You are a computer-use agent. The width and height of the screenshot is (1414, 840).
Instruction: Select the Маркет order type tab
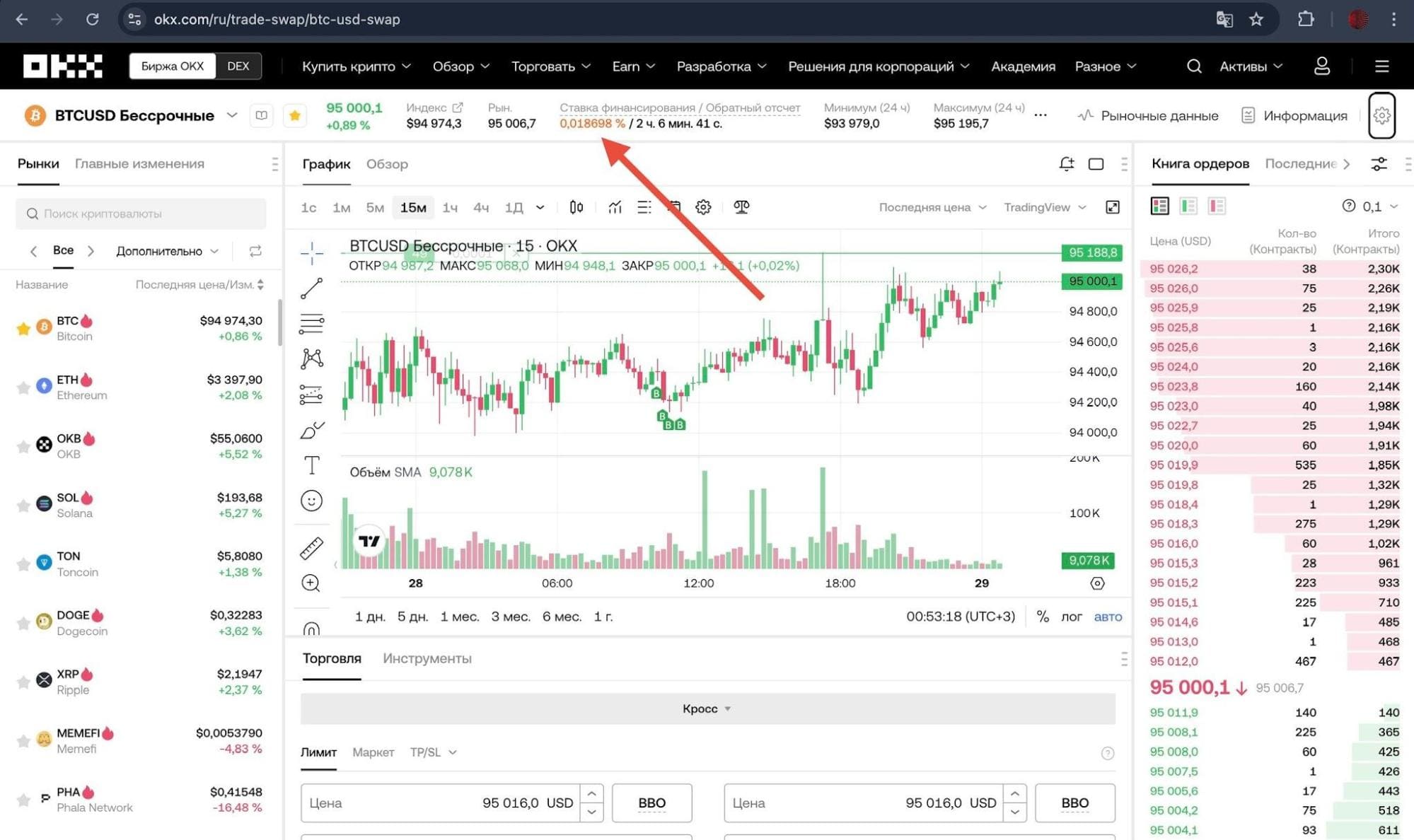373,752
